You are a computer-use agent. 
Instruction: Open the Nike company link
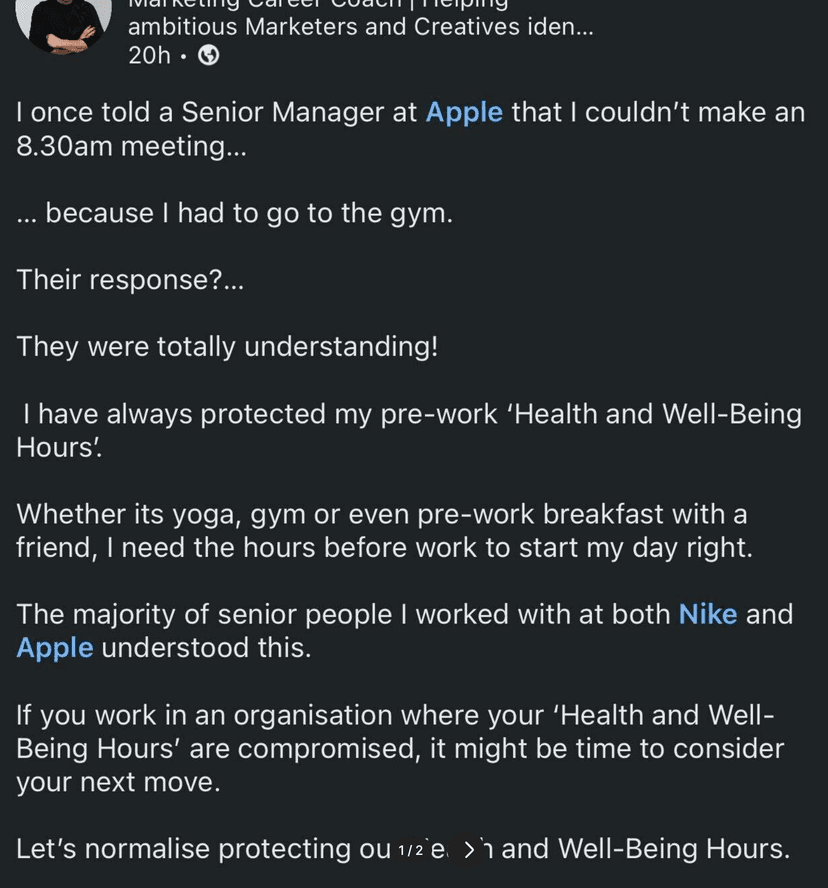pos(708,614)
